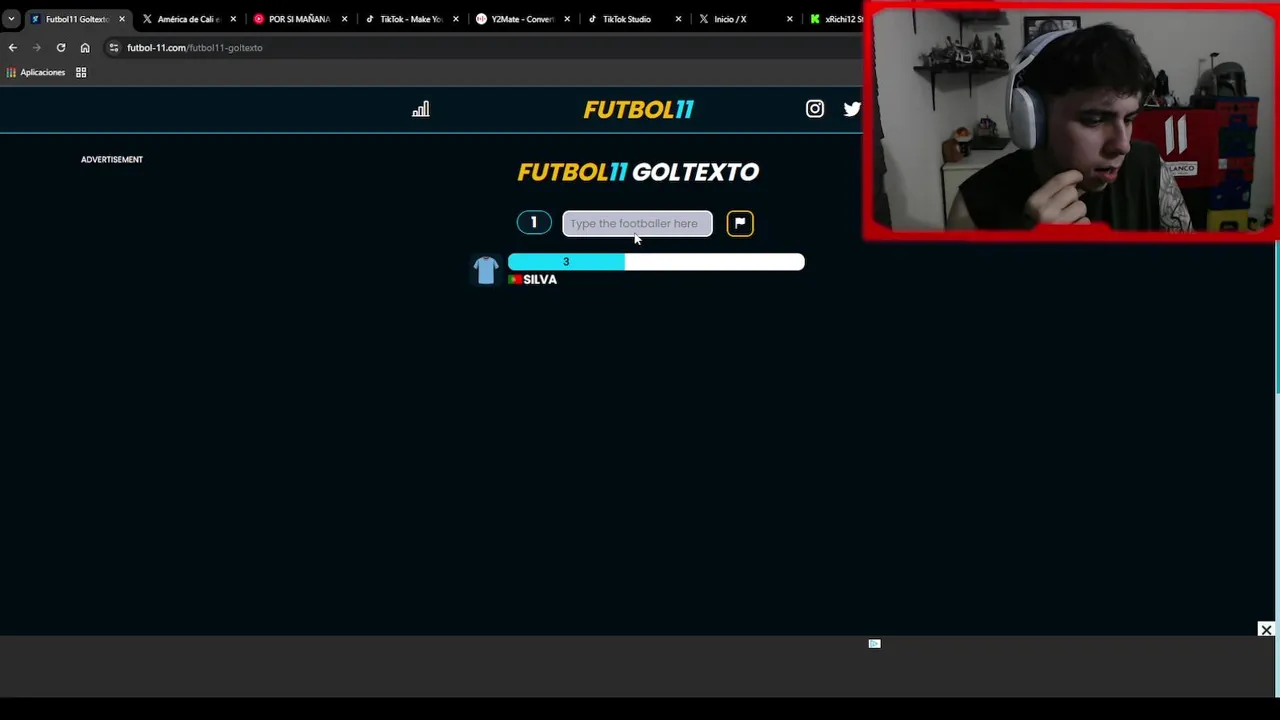1280x720 pixels.
Task: Switch to the TikTok - Make Your tab
Action: coord(411,19)
